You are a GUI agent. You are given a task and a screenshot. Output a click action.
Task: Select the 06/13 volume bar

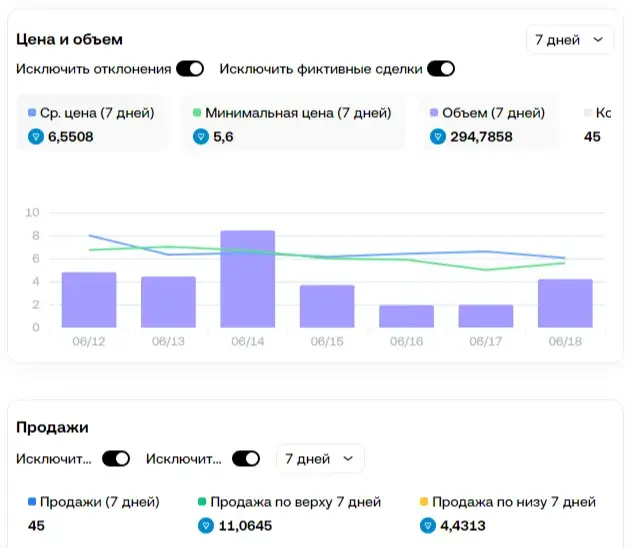point(168,302)
